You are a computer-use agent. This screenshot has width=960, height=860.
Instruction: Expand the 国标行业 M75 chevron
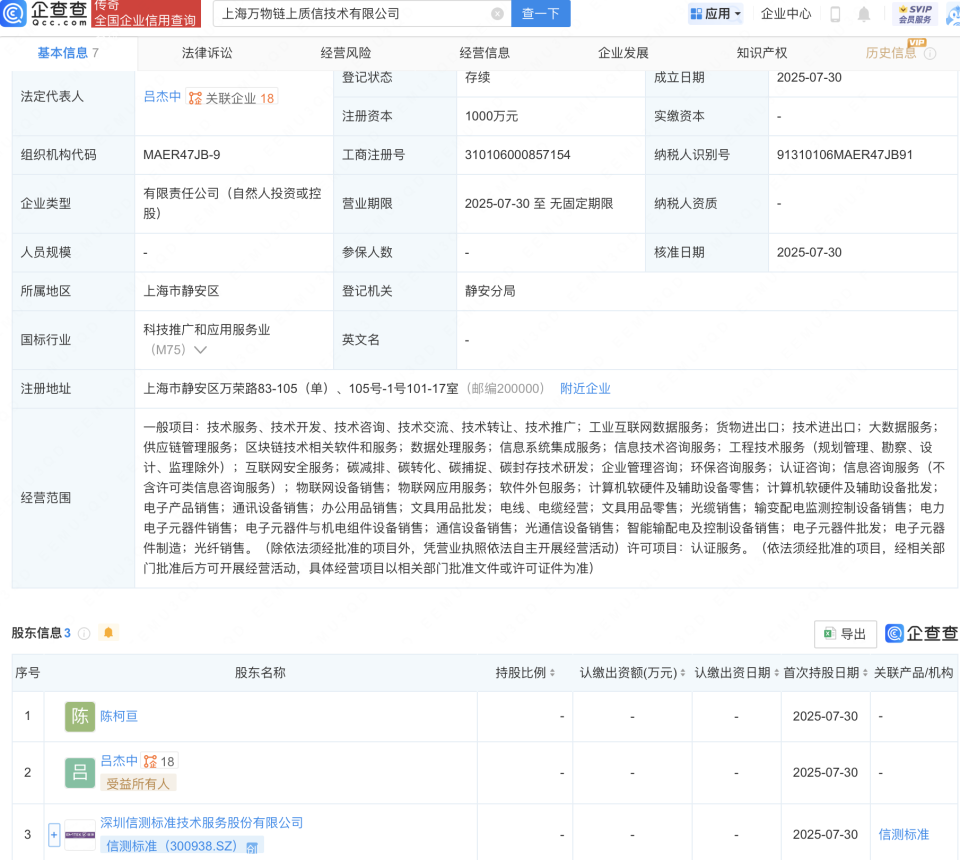[x=200, y=350]
